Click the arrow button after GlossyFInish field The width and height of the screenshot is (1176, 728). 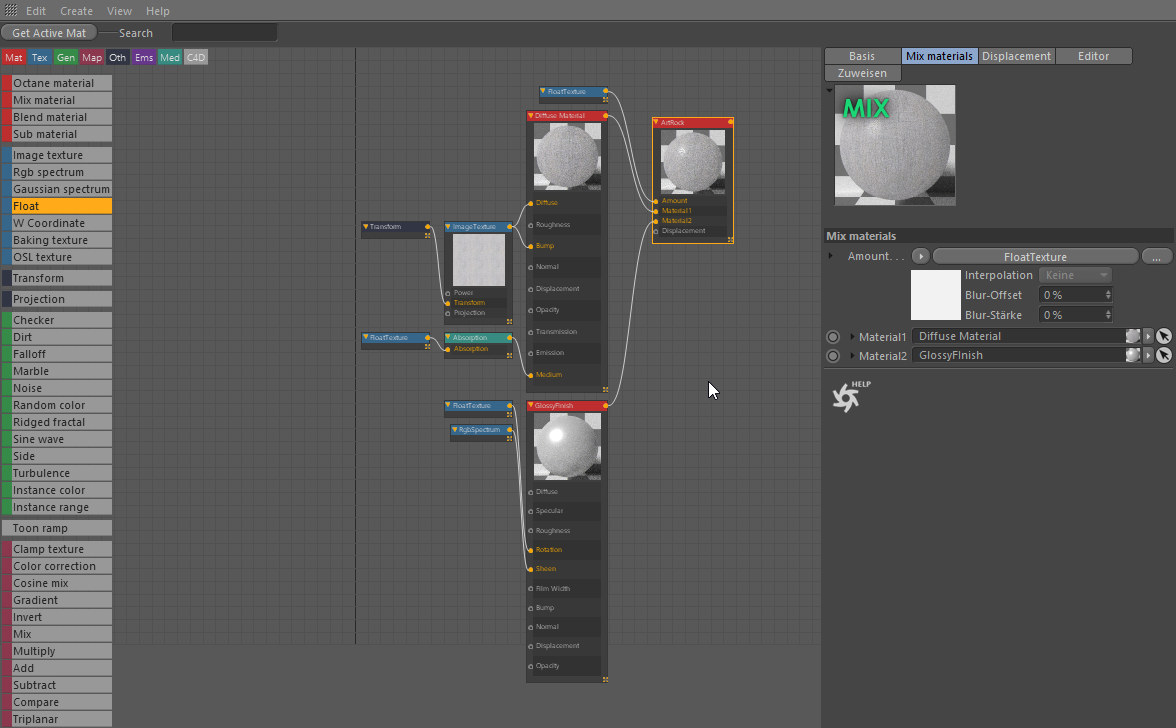[1148, 355]
